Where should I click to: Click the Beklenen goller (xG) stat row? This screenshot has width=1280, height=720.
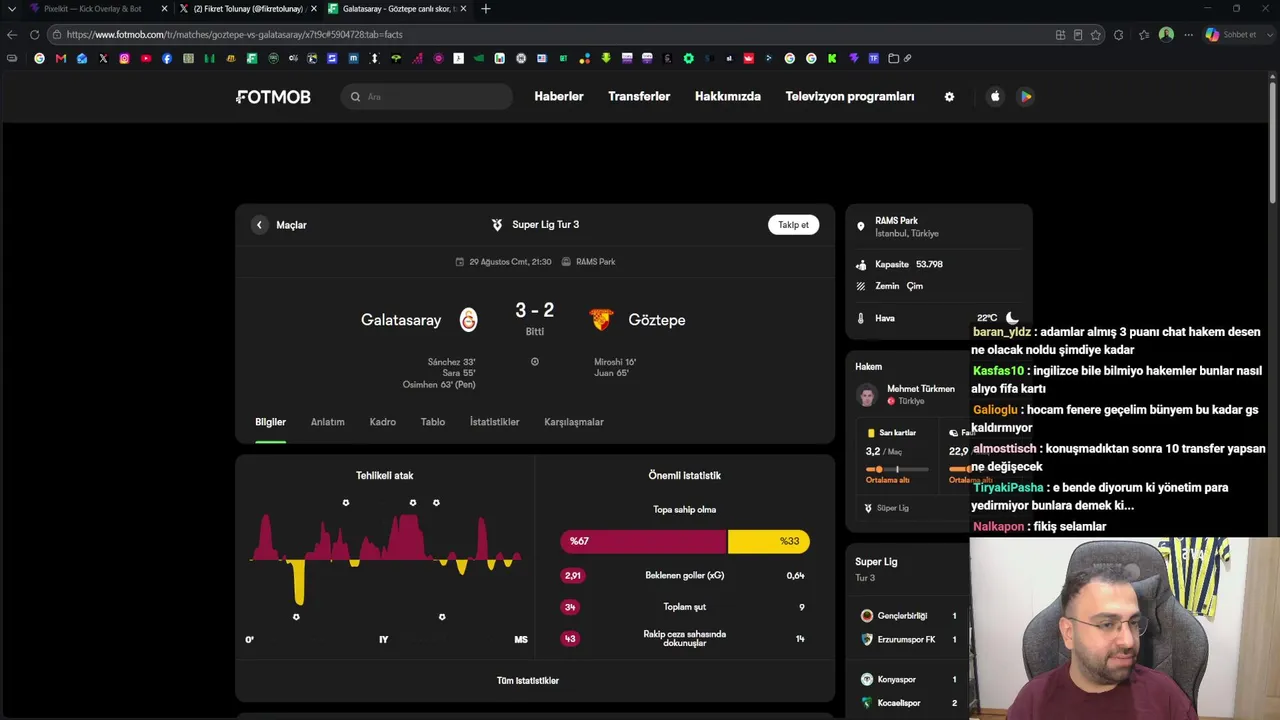685,576
